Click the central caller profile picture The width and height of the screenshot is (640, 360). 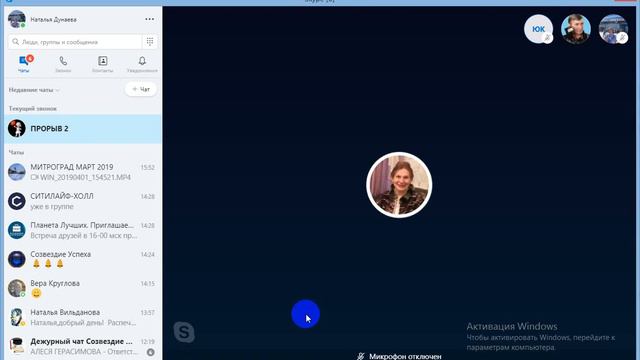399,185
